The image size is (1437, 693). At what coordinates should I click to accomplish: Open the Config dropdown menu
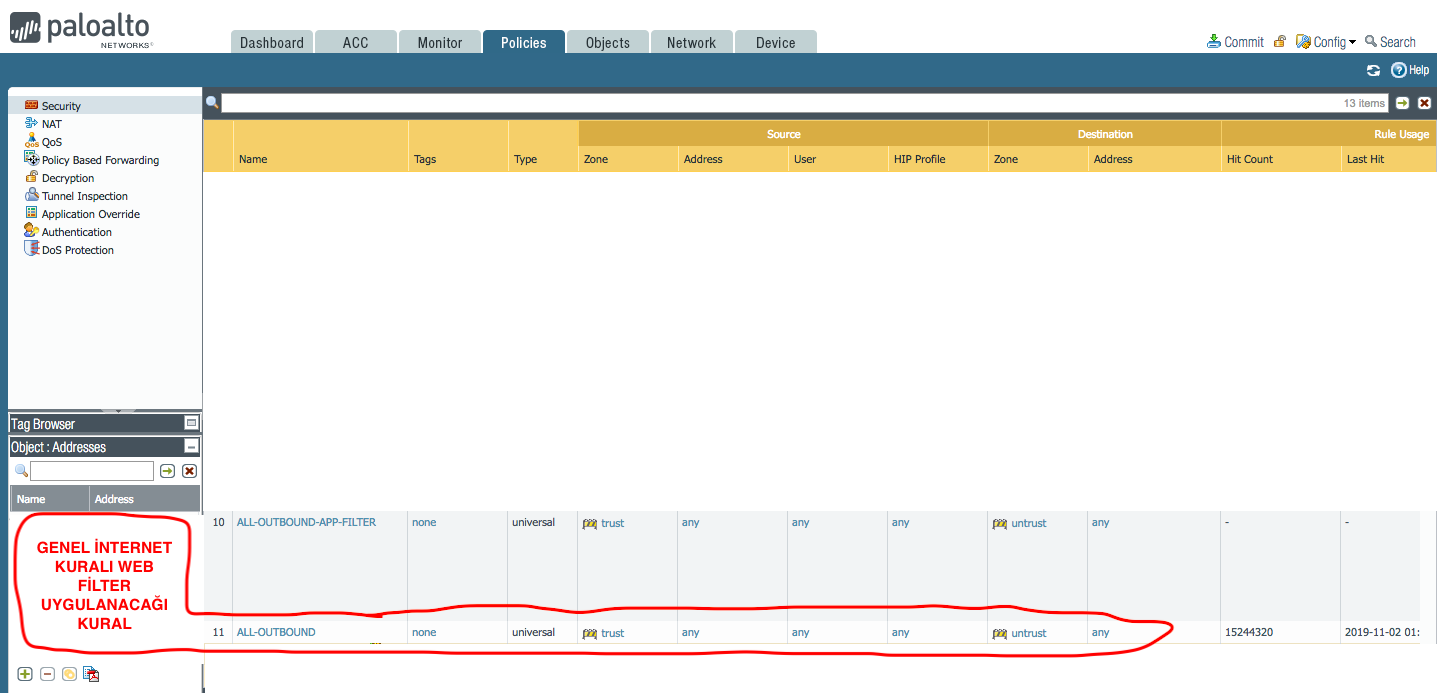[1326, 42]
